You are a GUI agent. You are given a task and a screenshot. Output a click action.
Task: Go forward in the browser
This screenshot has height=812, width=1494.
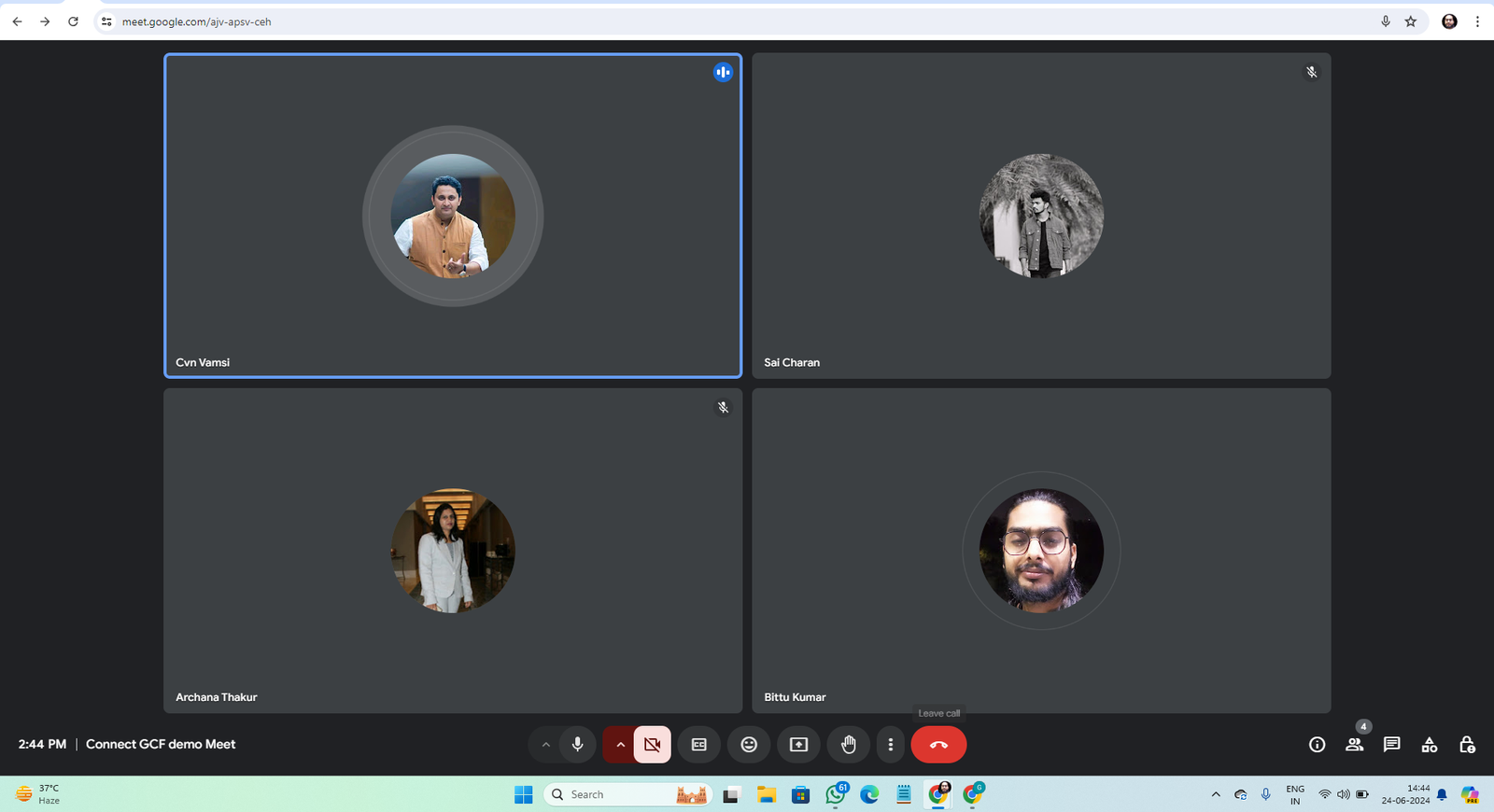[45, 21]
